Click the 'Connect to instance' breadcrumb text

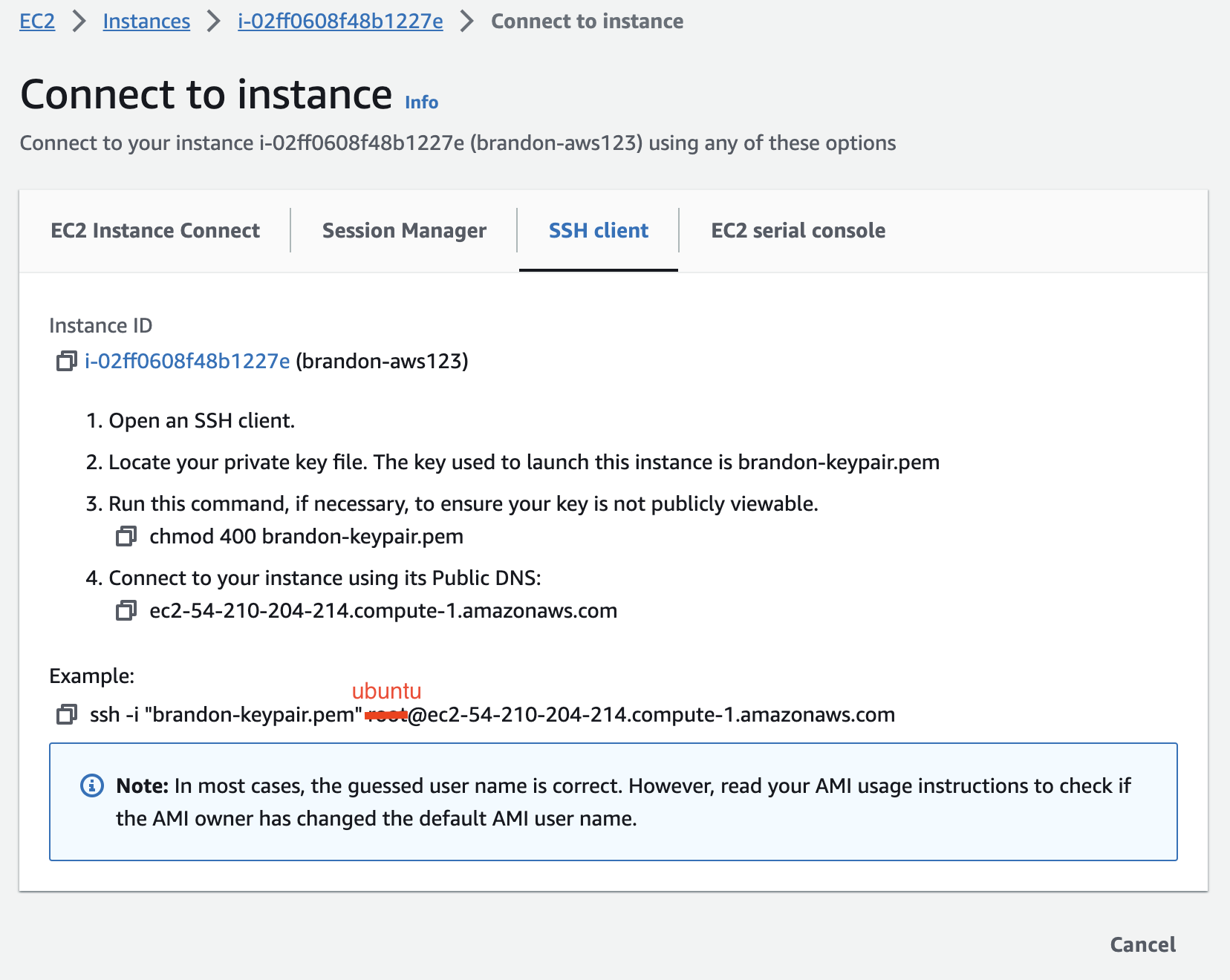(587, 22)
